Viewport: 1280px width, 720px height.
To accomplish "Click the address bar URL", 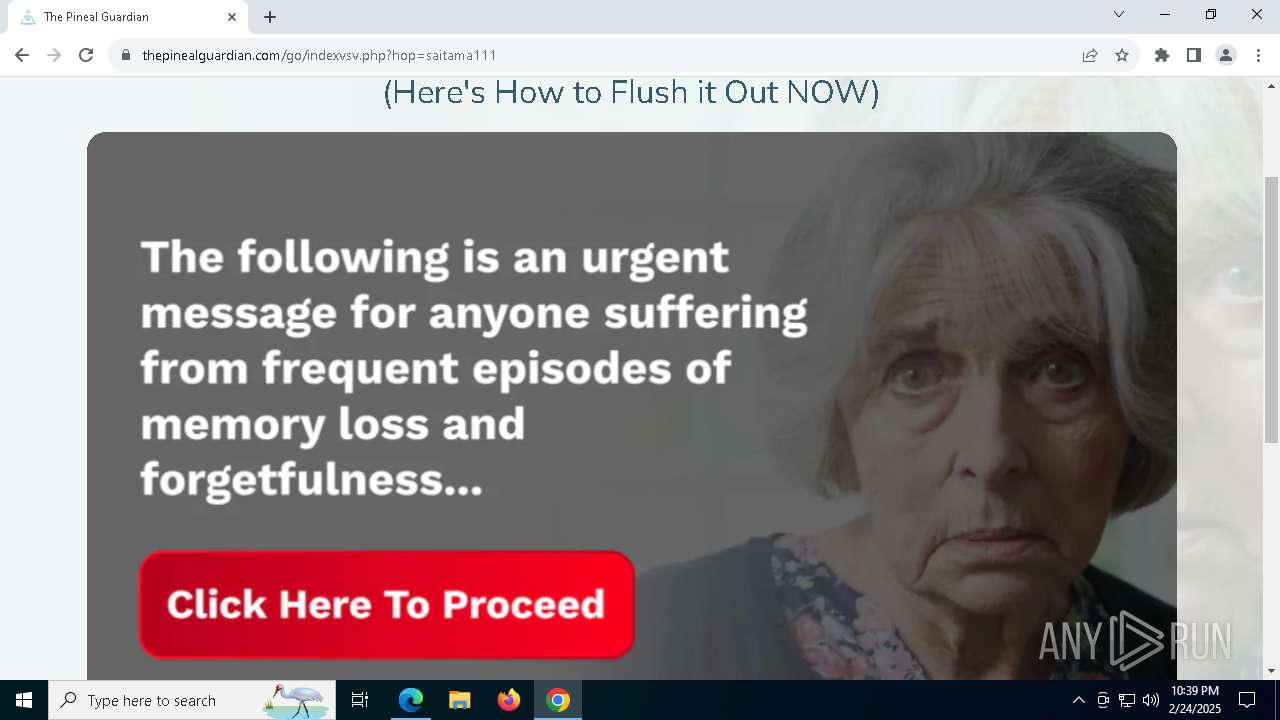I will pos(320,55).
